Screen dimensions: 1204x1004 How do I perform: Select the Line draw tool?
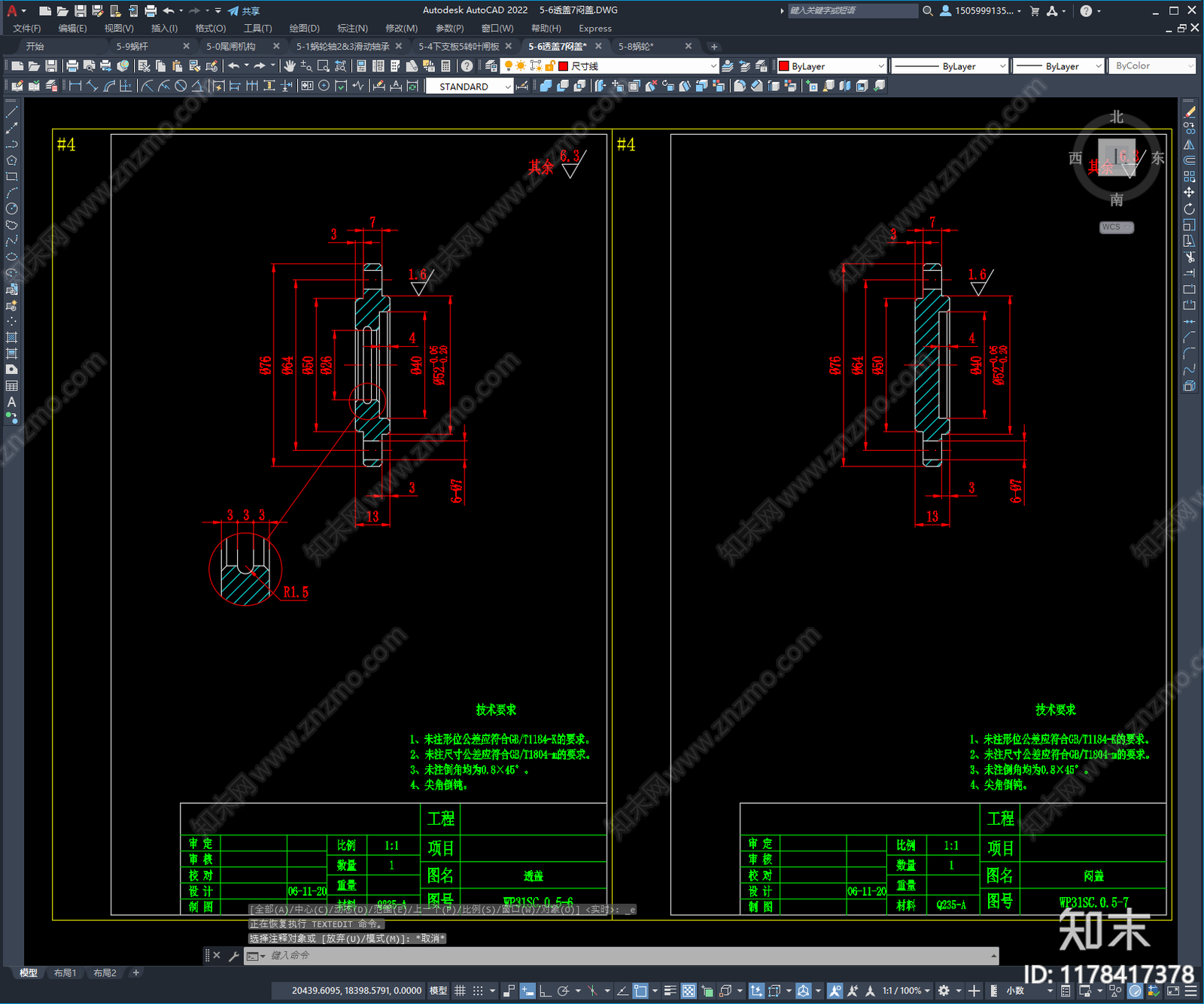[11, 111]
